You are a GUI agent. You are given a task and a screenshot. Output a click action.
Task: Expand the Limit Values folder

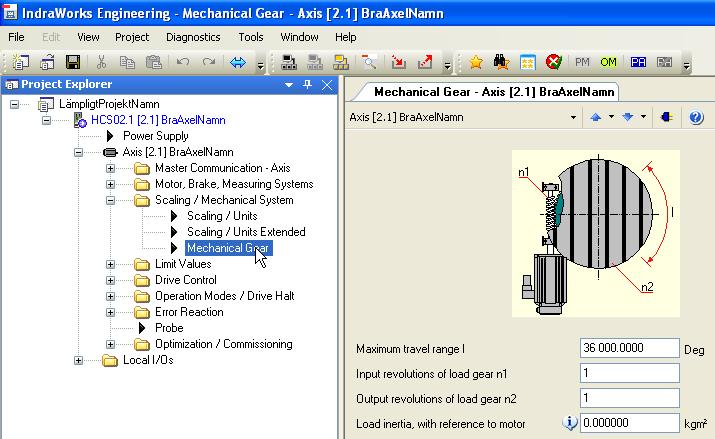click(110, 264)
